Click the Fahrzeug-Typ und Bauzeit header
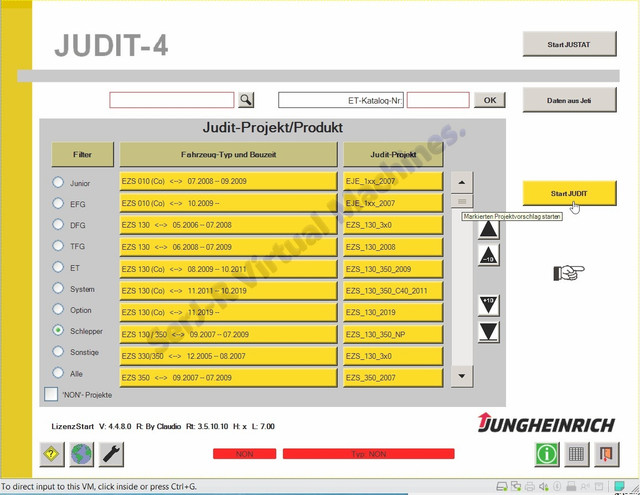This screenshot has width=640, height=495. (x=229, y=155)
